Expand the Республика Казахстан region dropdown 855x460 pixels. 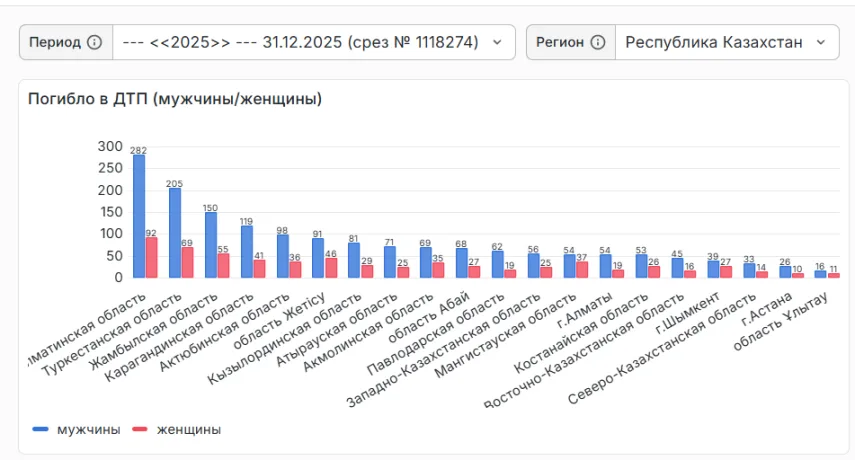point(726,42)
